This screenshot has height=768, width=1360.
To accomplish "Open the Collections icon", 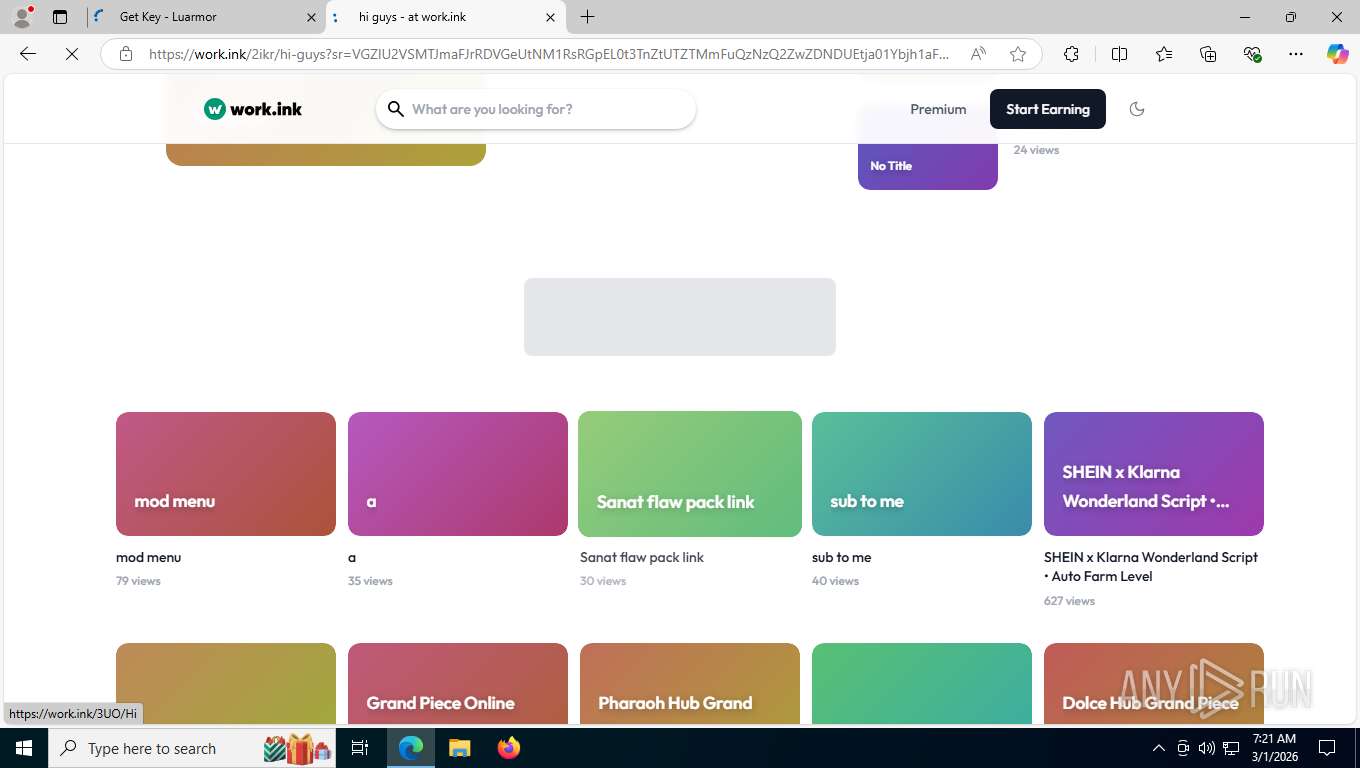I will pos(1208,54).
